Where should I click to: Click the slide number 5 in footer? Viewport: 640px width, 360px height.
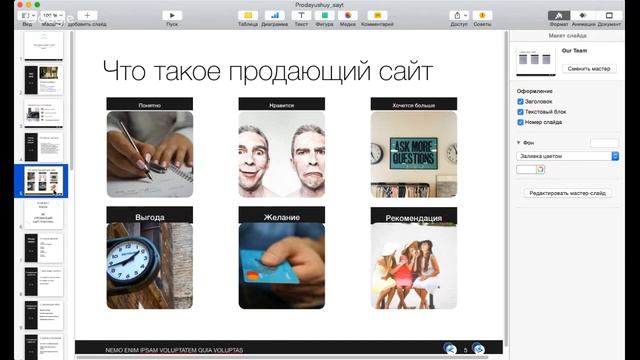tap(465, 350)
